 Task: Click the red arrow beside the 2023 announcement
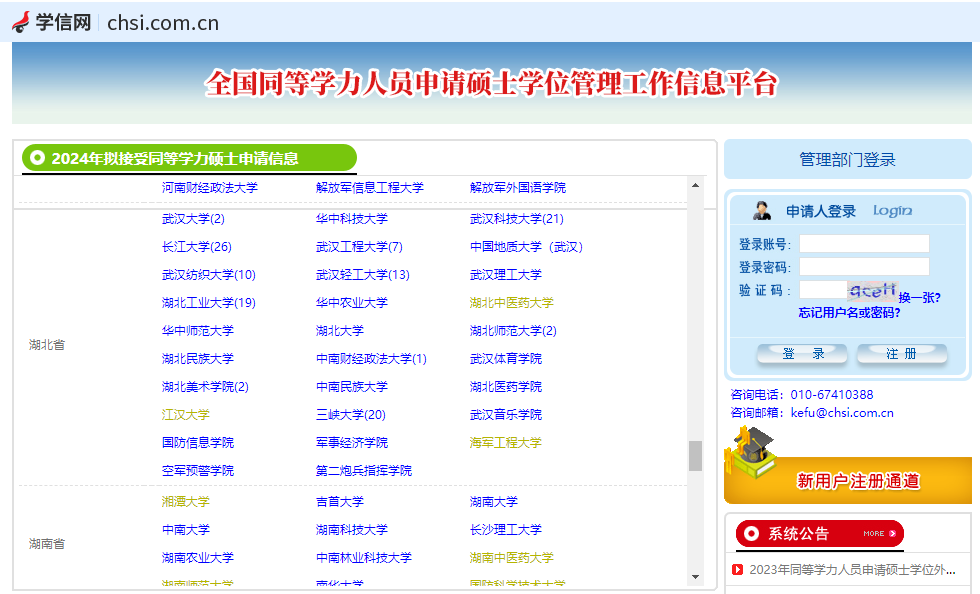click(x=738, y=570)
